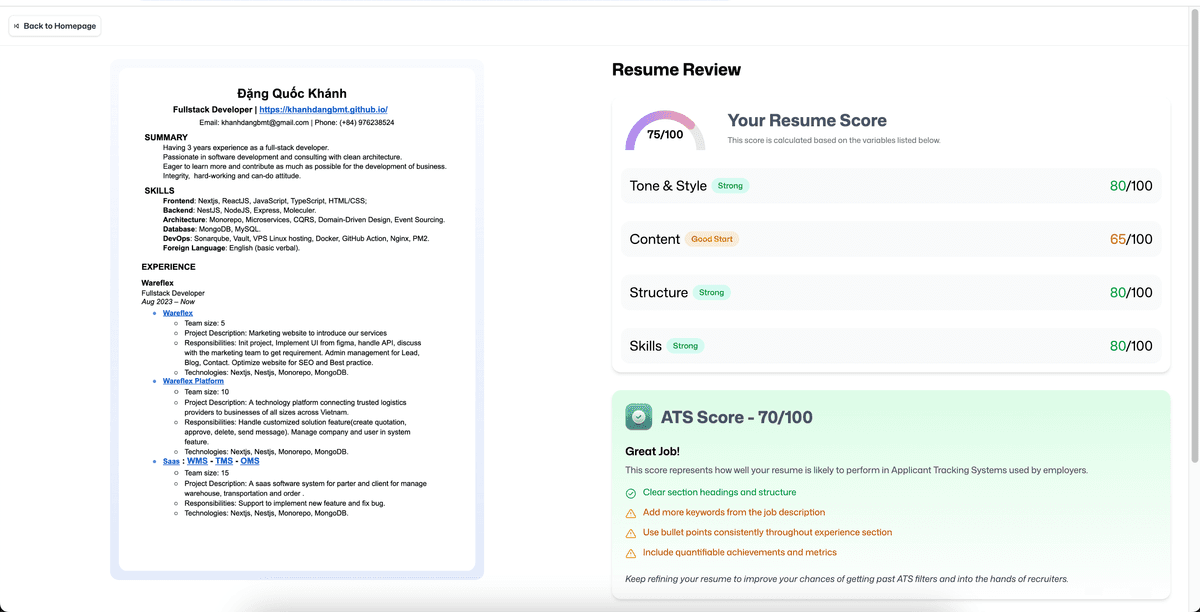Follow the TMS link in the resume
The width and height of the screenshot is (1200, 612).
coord(224,461)
